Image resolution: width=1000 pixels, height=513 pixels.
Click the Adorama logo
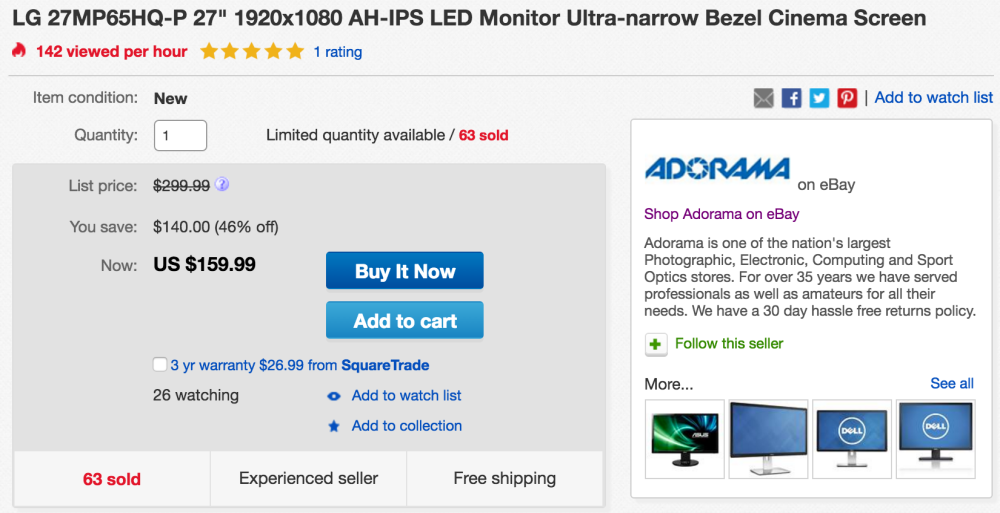[x=717, y=169]
